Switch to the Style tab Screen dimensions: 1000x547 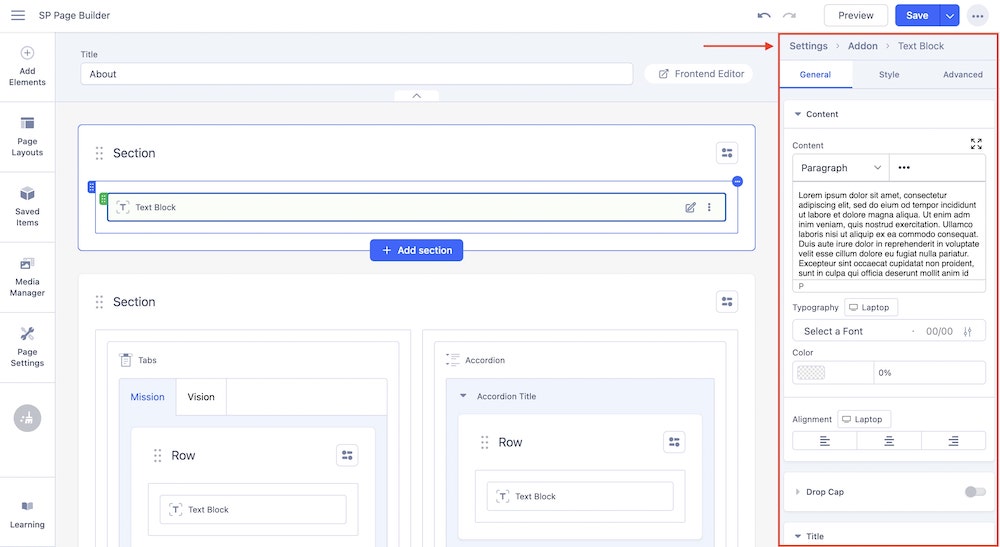click(x=888, y=74)
